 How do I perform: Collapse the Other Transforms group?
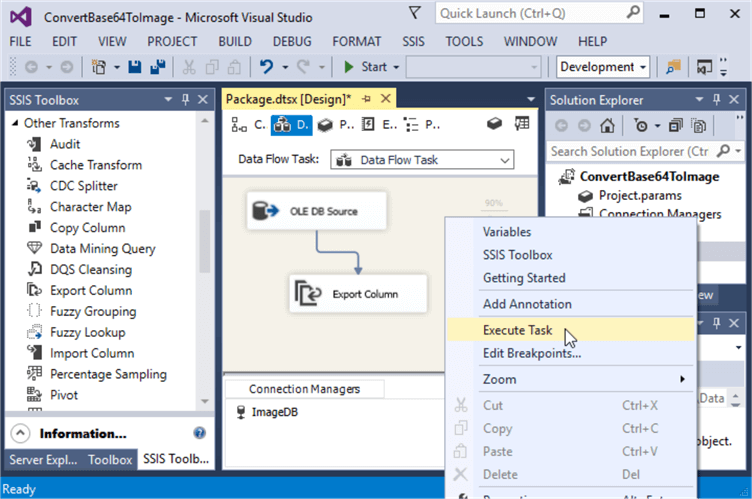point(15,123)
